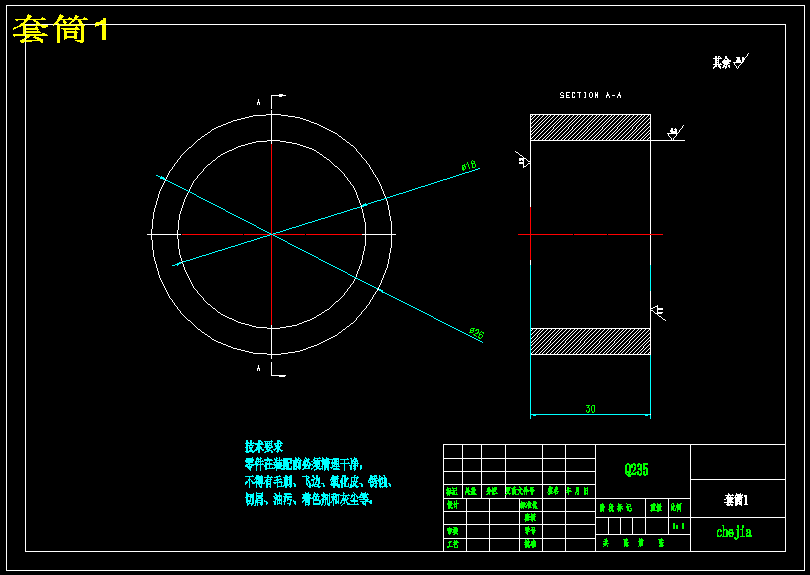810x575 pixels.
Task: Click the technical note line starting with 不得有毛刺
Action: click(318, 481)
